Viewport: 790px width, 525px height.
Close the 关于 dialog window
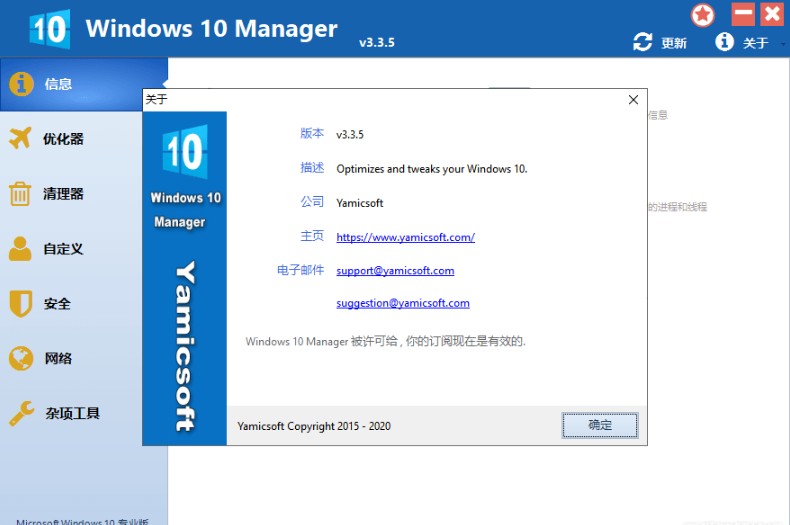[x=633, y=99]
